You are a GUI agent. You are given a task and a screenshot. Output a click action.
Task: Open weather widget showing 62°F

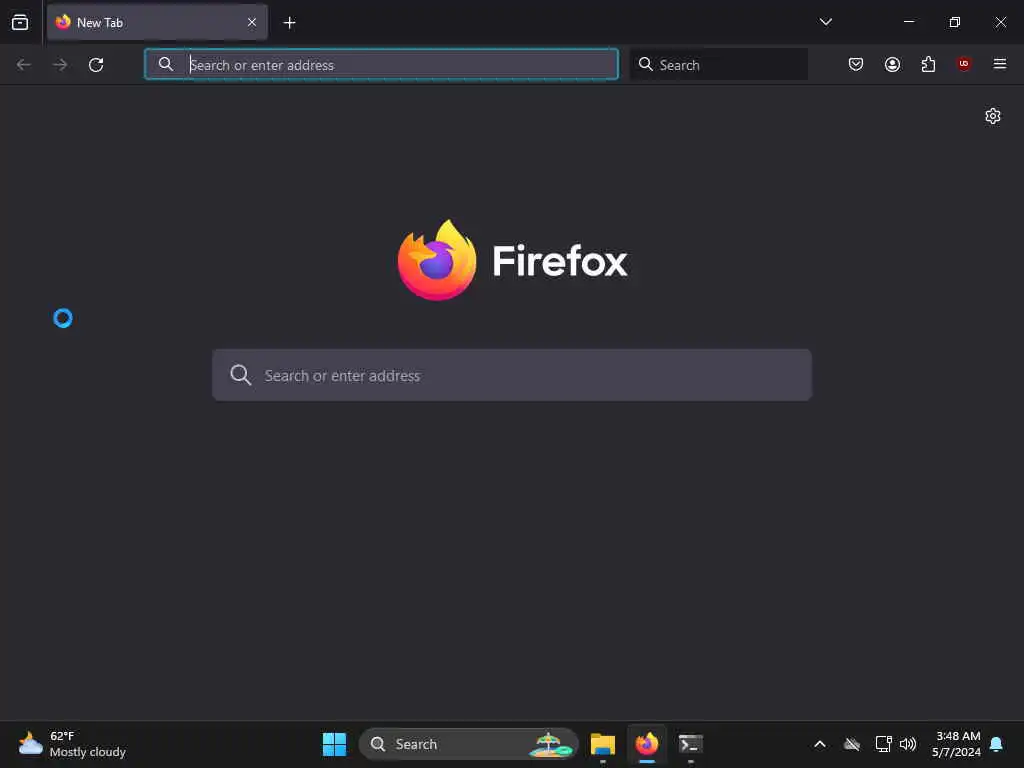point(72,744)
